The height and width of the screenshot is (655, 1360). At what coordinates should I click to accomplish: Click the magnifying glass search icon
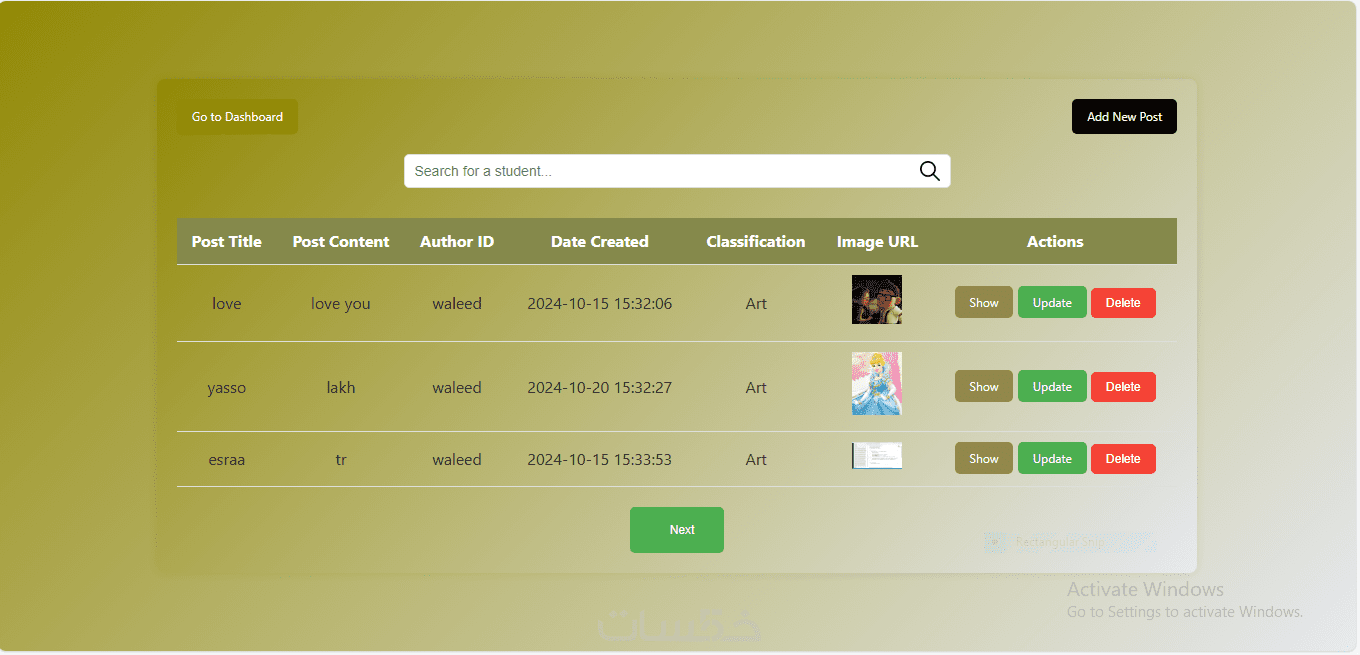pyautogui.click(x=930, y=171)
